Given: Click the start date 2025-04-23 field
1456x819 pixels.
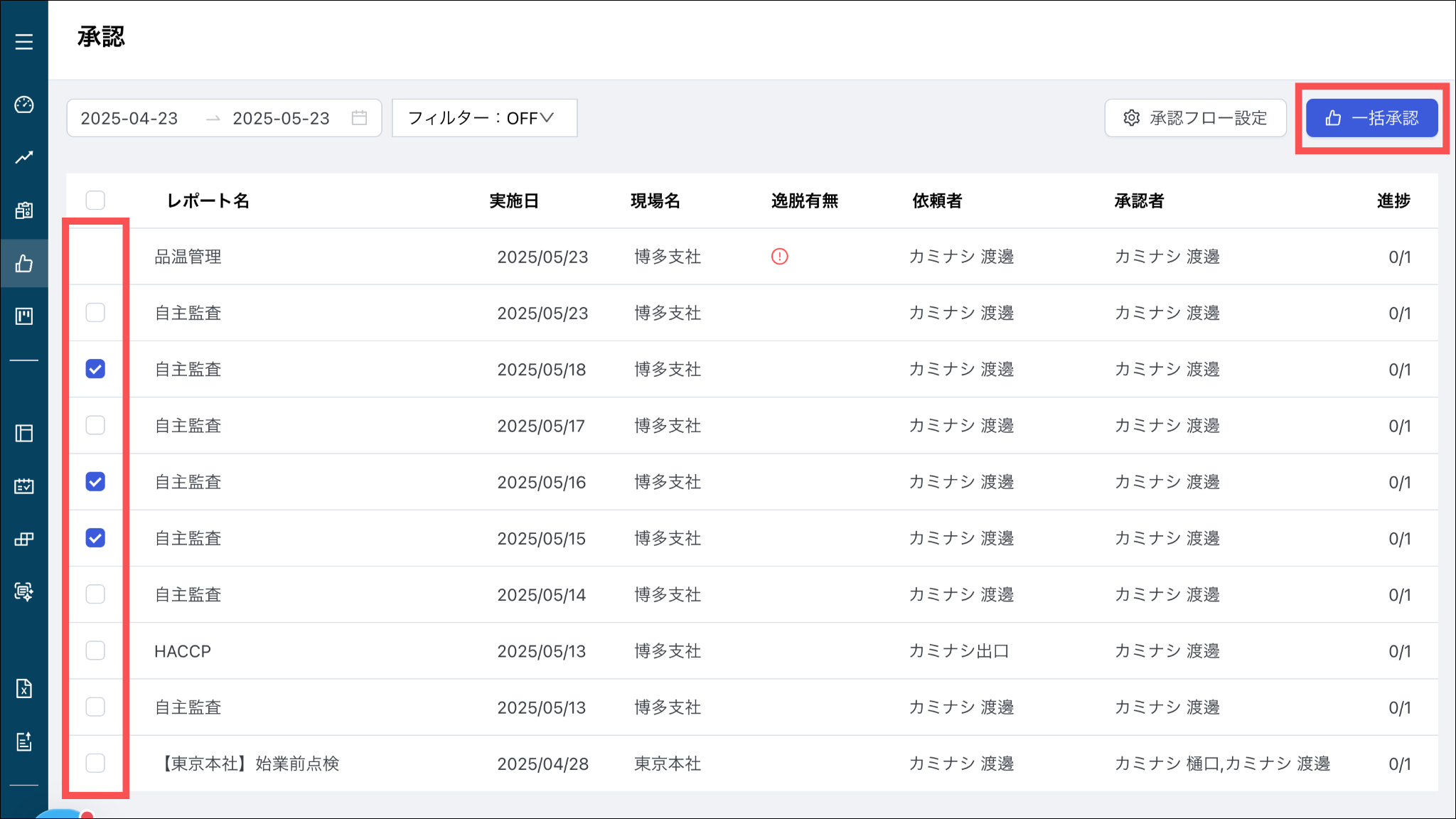Looking at the screenshot, I should click(x=129, y=118).
